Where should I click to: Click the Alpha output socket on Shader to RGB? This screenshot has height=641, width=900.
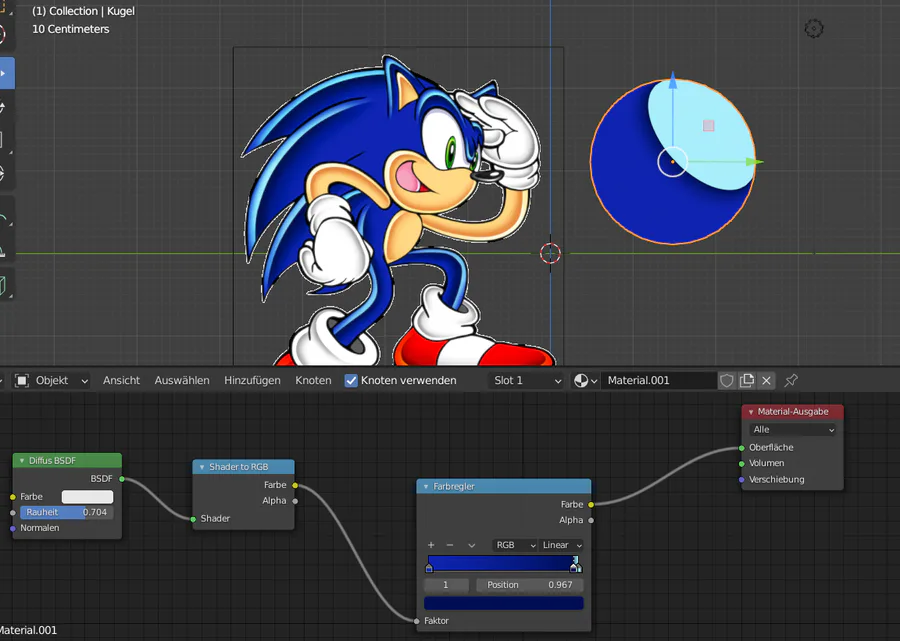pos(295,501)
